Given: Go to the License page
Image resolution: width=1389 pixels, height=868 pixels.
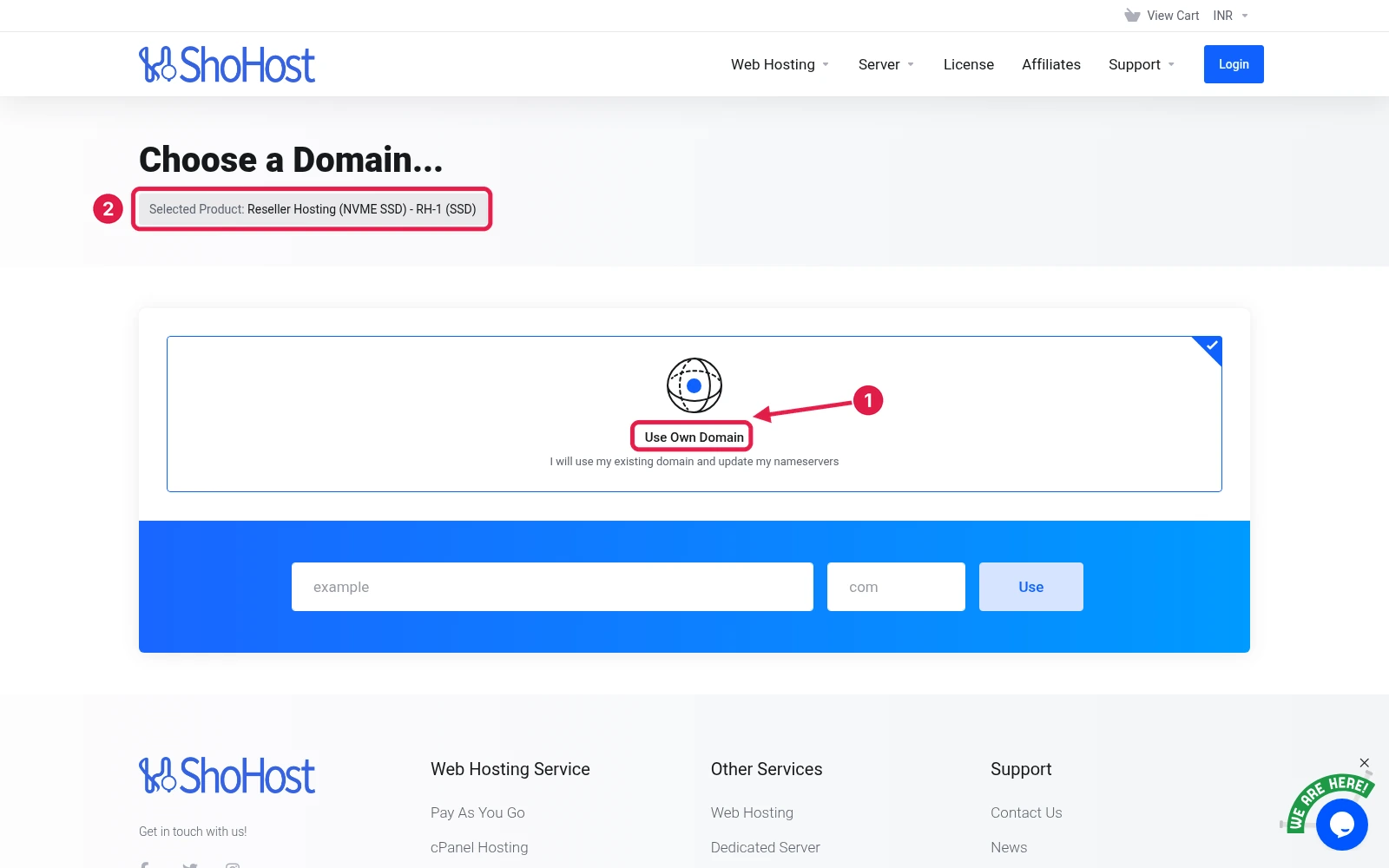Looking at the screenshot, I should tap(969, 64).
